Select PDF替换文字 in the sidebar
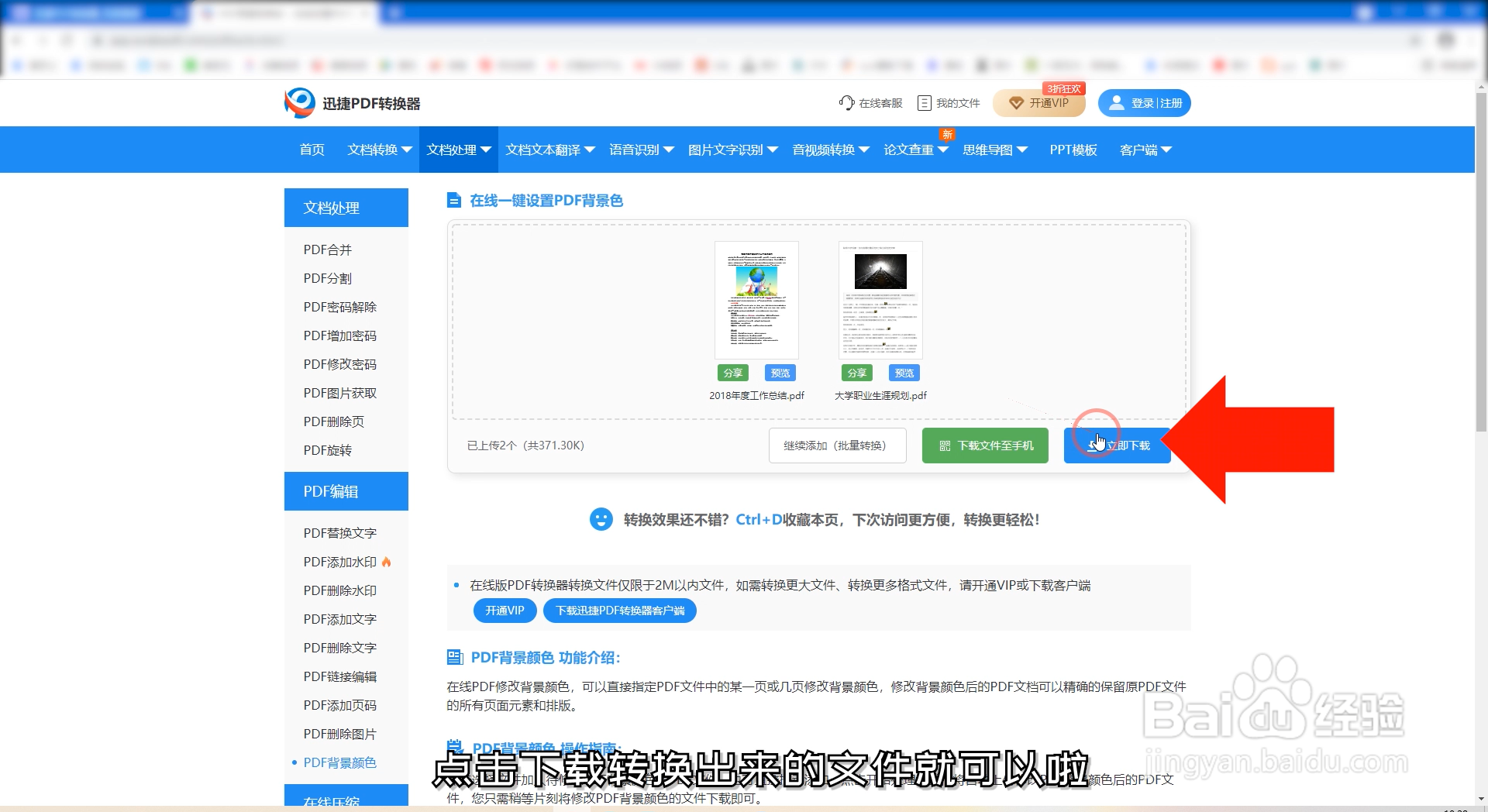Viewport: 1488px width, 812px height. 340,533
